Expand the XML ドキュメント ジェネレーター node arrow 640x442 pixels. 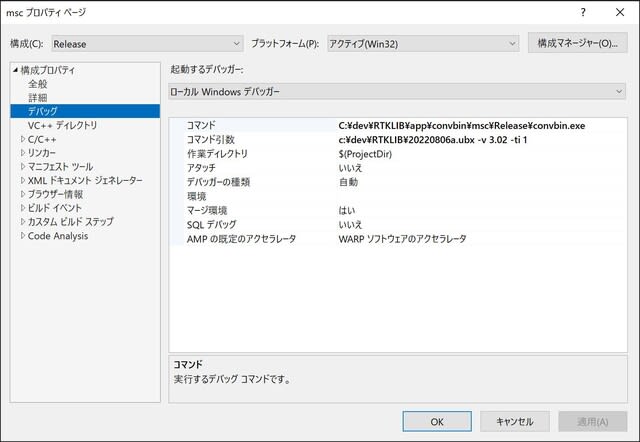coord(23,180)
